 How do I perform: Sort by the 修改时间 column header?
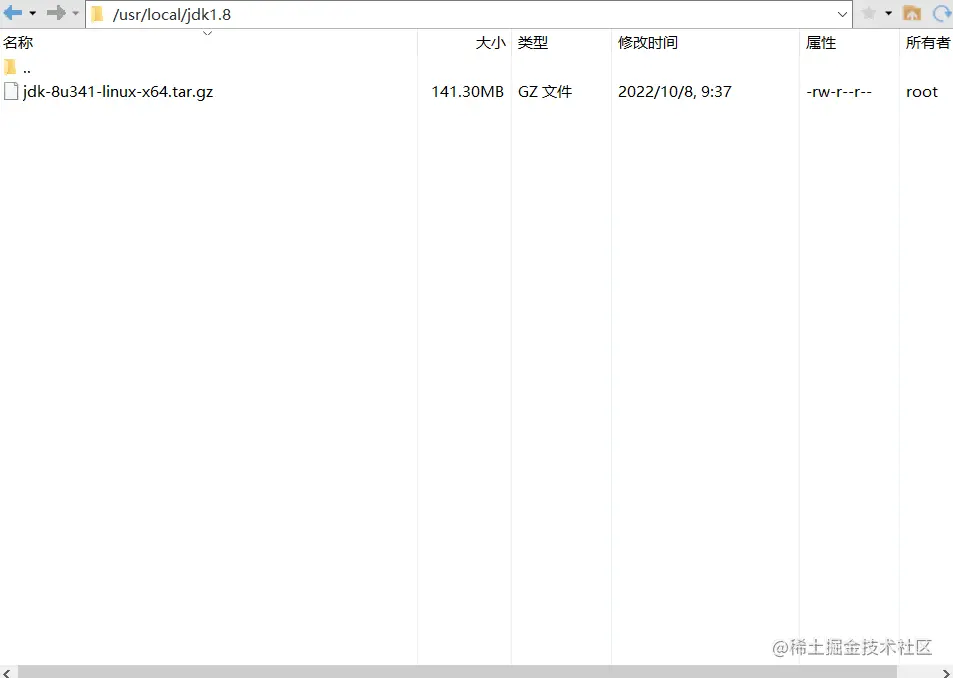tap(705, 43)
